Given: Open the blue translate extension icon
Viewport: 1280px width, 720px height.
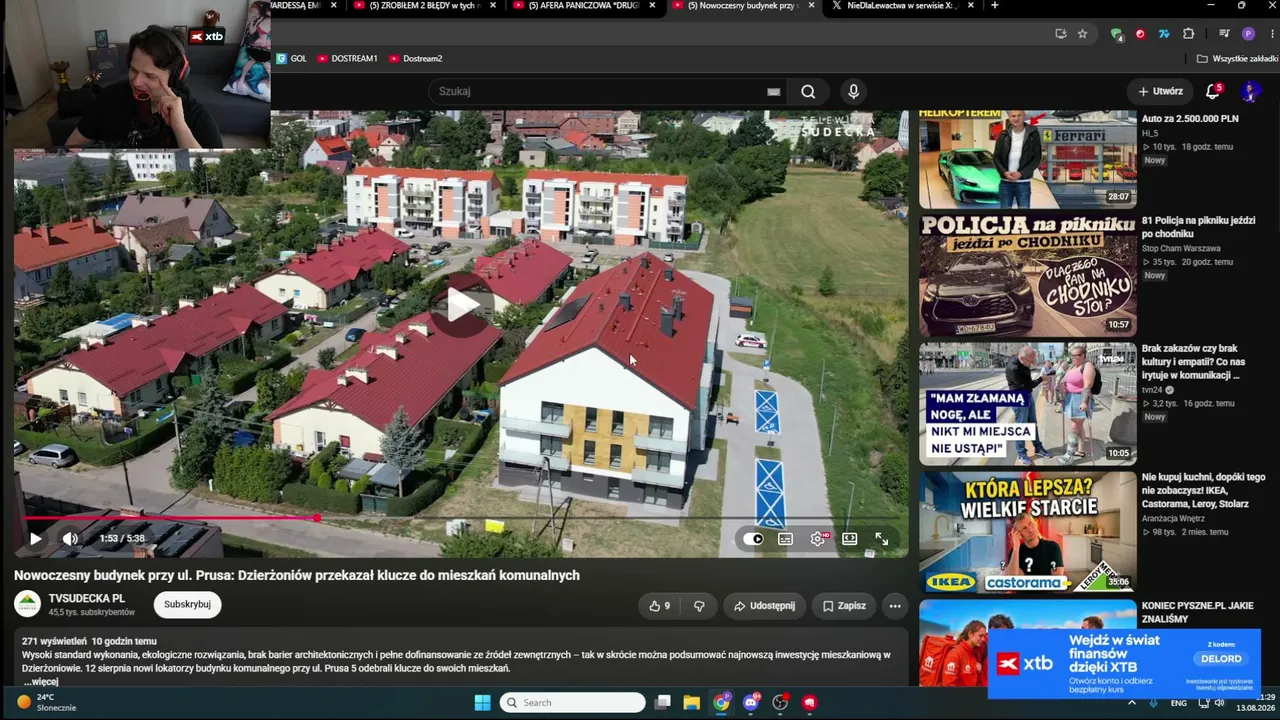Looking at the screenshot, I should pyautogui.click(x=1164, y=34).
